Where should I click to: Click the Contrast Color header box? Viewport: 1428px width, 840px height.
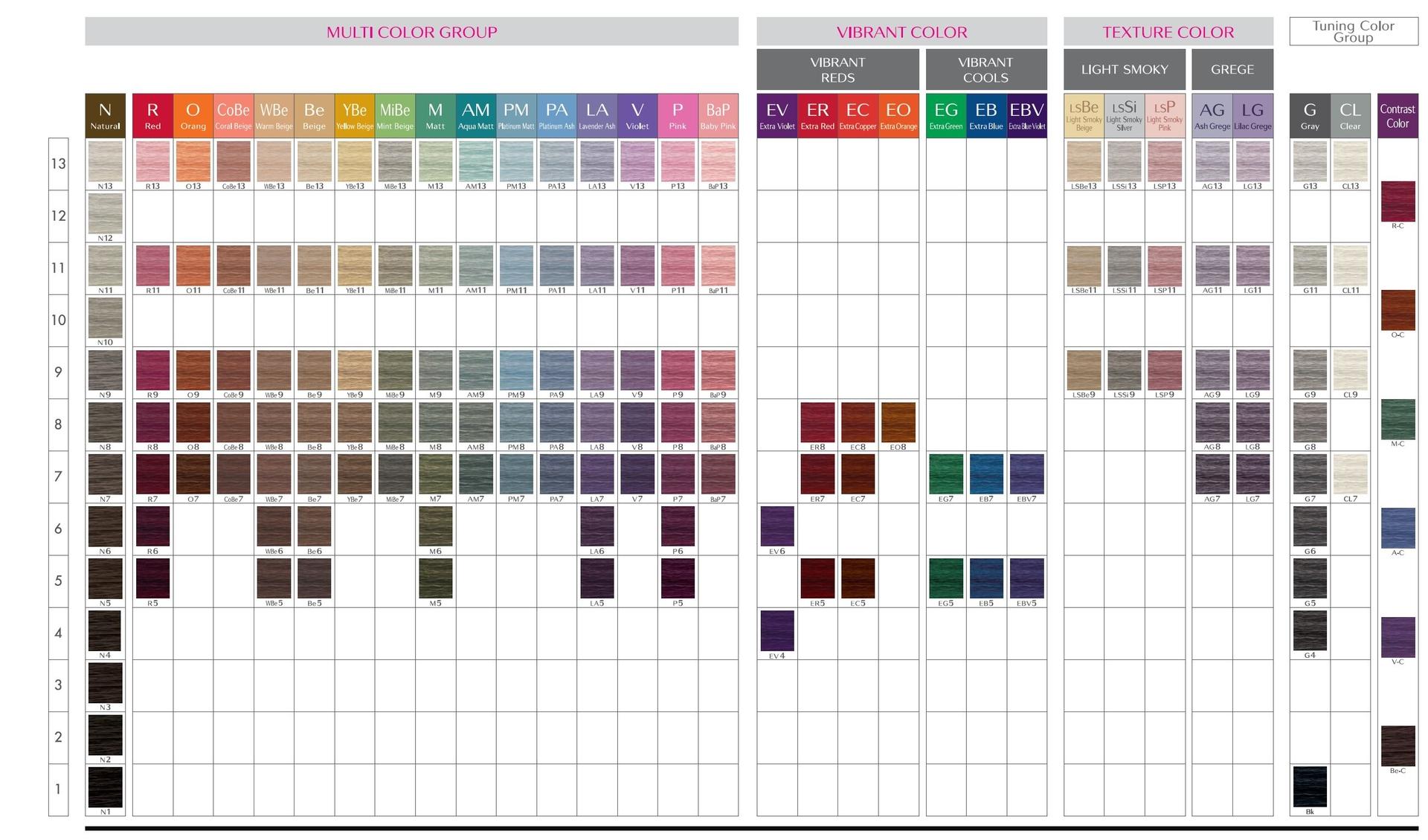(x=1398, y=115)
